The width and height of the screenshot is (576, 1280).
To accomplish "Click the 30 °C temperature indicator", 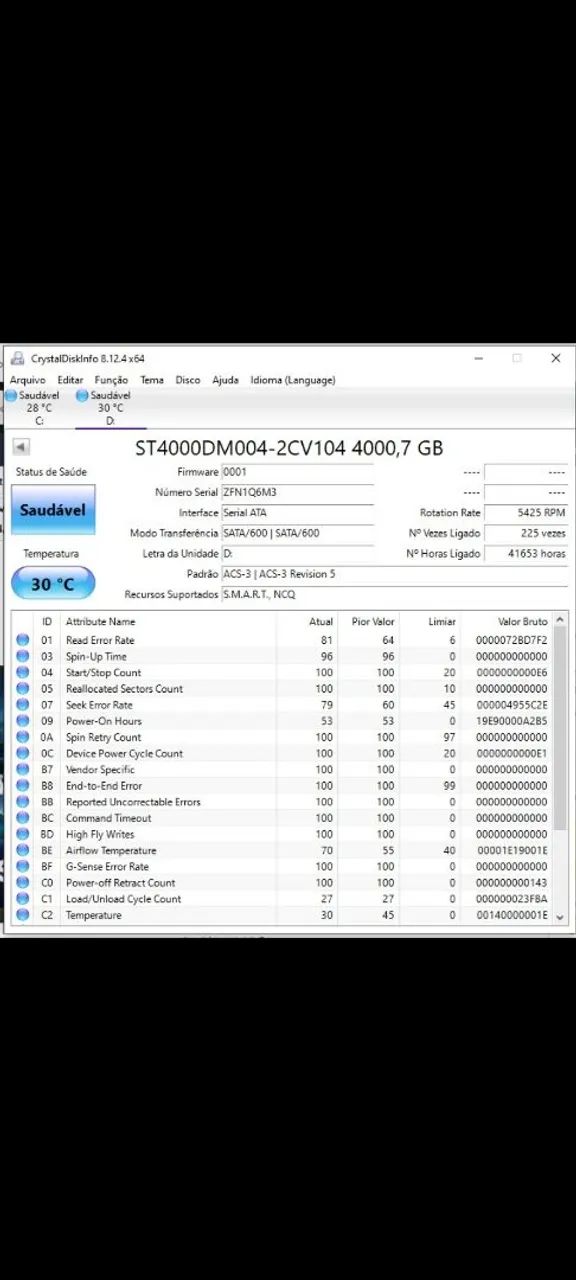I will pyautogui.click(x=53, y=583).
